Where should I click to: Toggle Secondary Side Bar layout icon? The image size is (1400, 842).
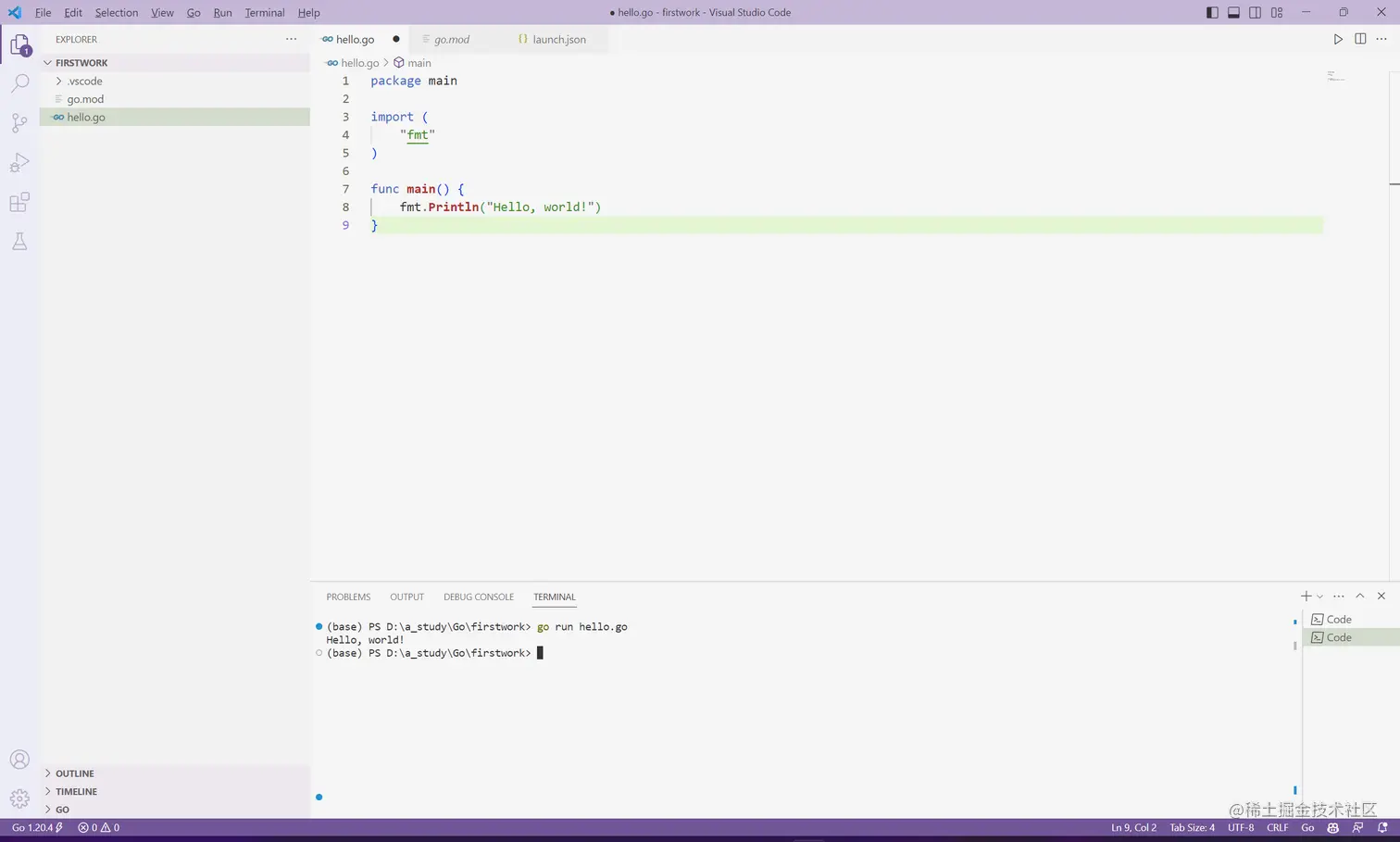1255,12
